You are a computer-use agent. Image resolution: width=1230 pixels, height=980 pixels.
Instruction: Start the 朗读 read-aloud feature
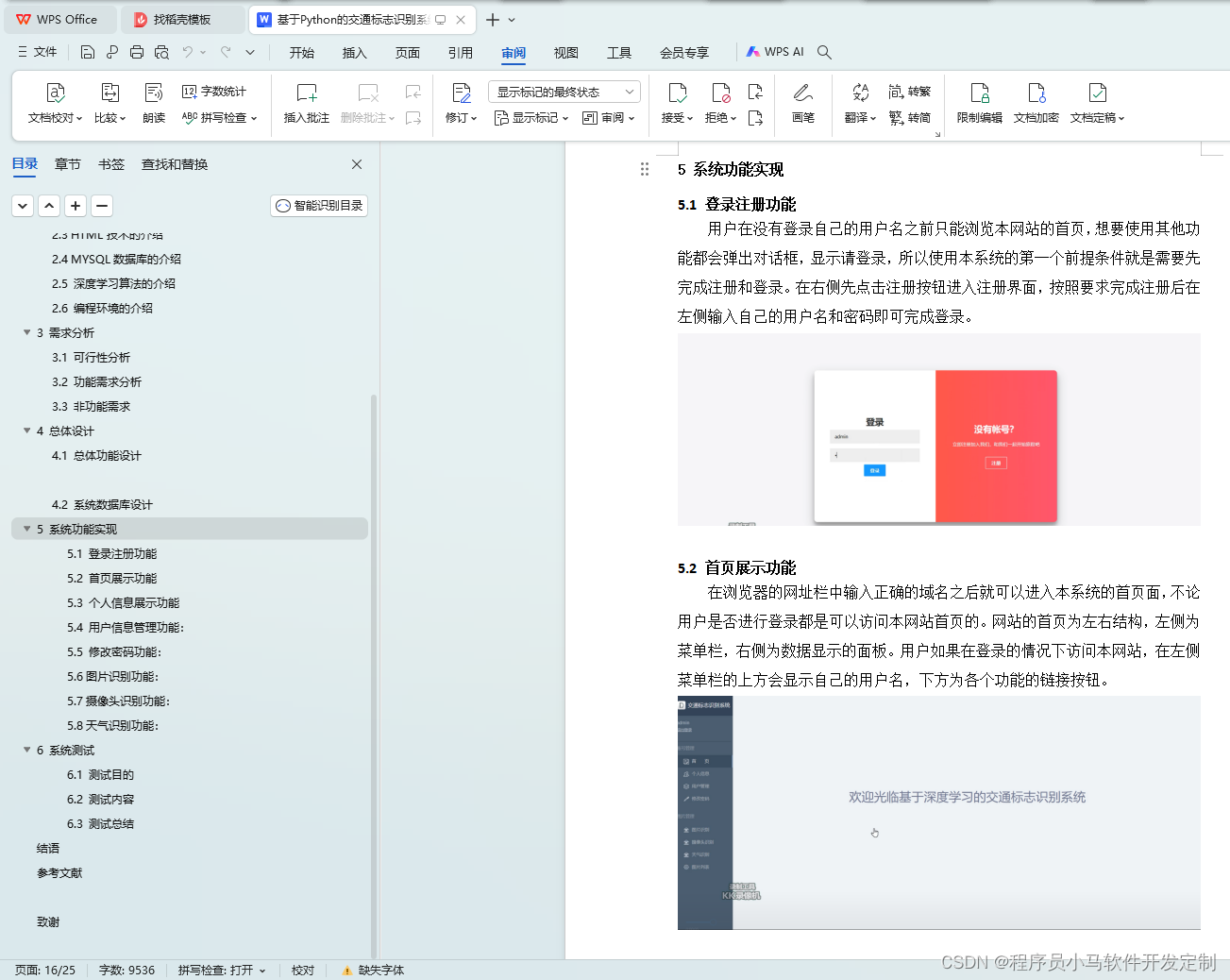[x=153, y=104]
